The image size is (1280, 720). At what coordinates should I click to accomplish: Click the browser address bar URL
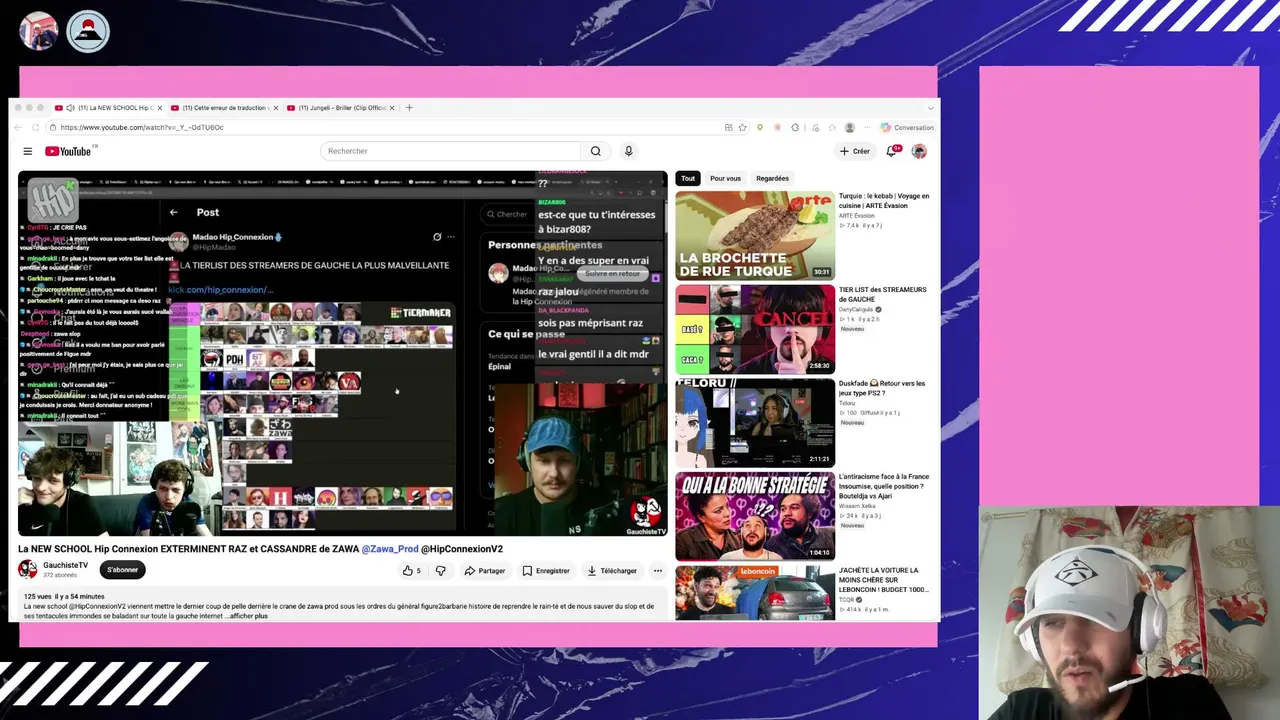tap(142, 127)
